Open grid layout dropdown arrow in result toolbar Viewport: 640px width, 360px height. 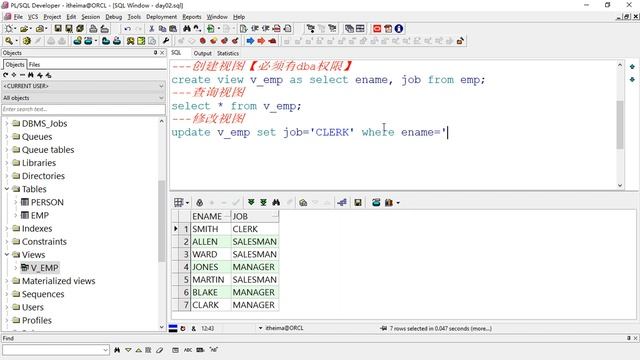click(187, 203)
